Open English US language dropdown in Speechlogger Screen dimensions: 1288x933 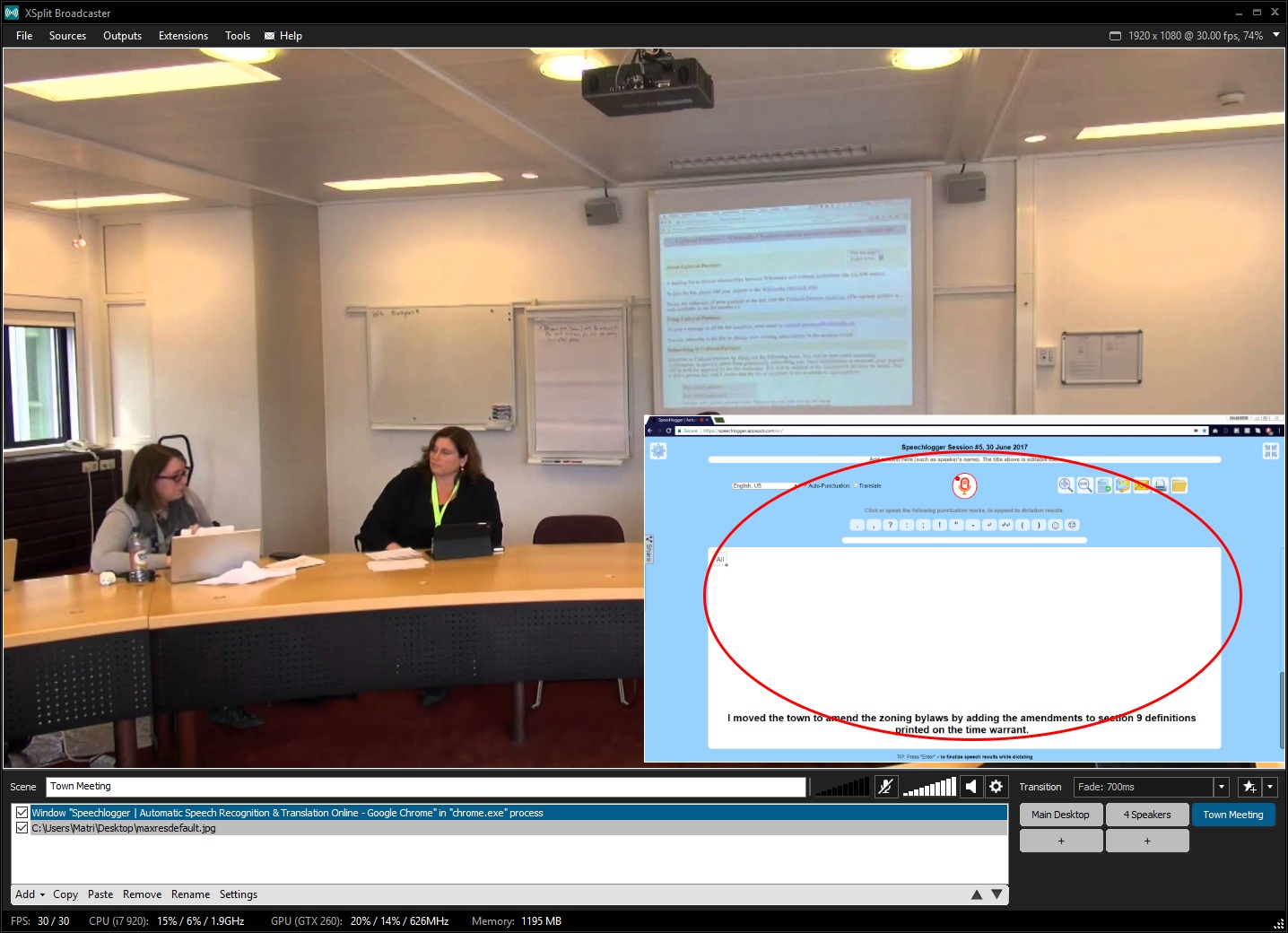pos(764,485)
